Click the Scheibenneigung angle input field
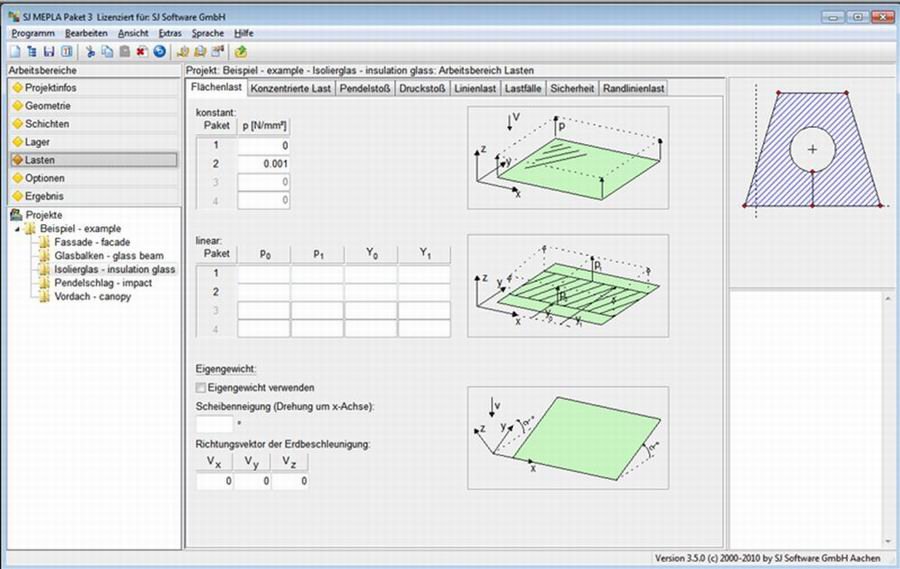 (215, 424)
